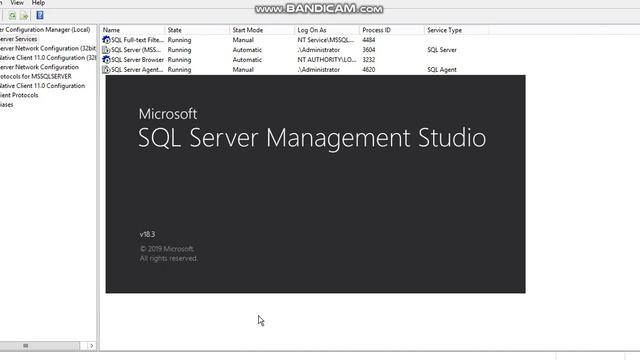This screenshot has height=360, width=640.
Task: Select the second Native Client 11.0 Configuration node
Action: click(42, 86)
